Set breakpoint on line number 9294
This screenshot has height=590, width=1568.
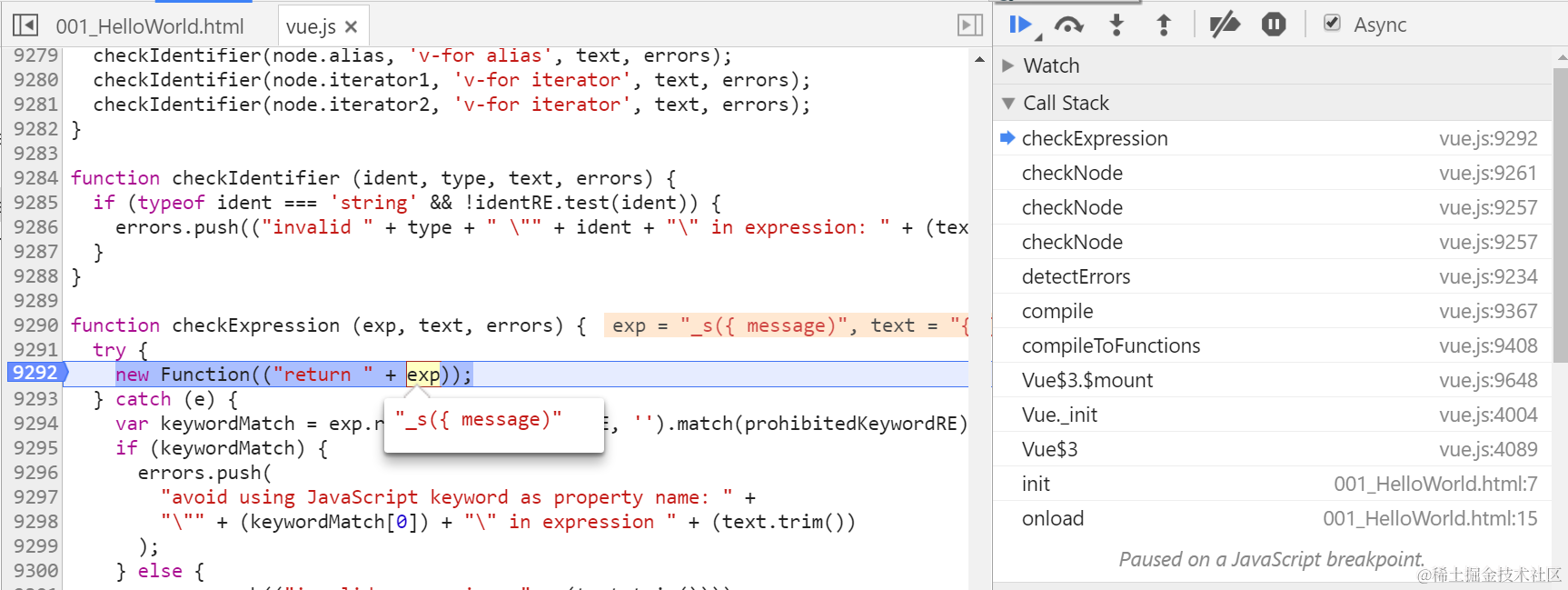[x=35, y=423]
